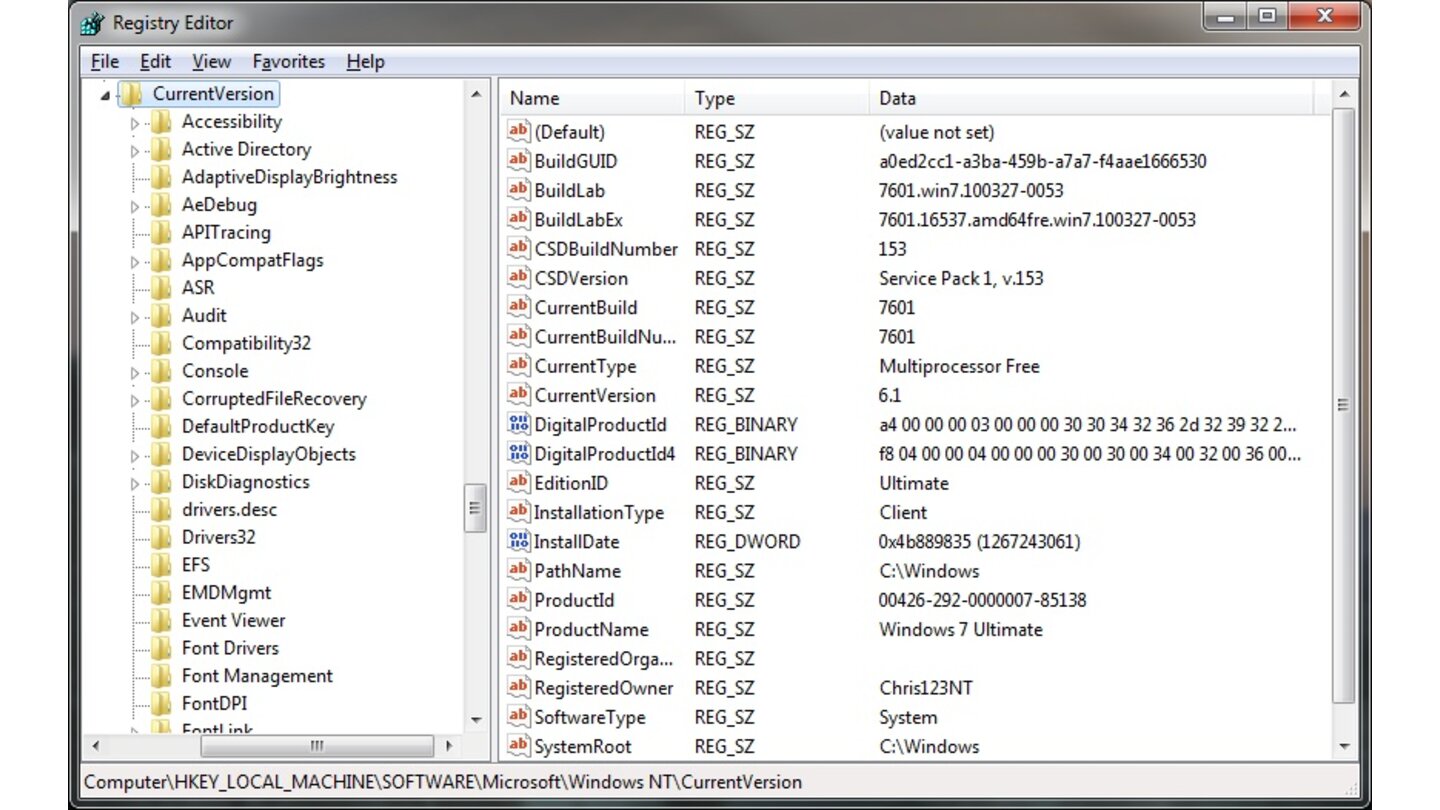Image resolution: width=1440 pixels, height=810 pixels.
Task: Click the values pane scroll-down arrow
Action: click(x=1343, y=746)
